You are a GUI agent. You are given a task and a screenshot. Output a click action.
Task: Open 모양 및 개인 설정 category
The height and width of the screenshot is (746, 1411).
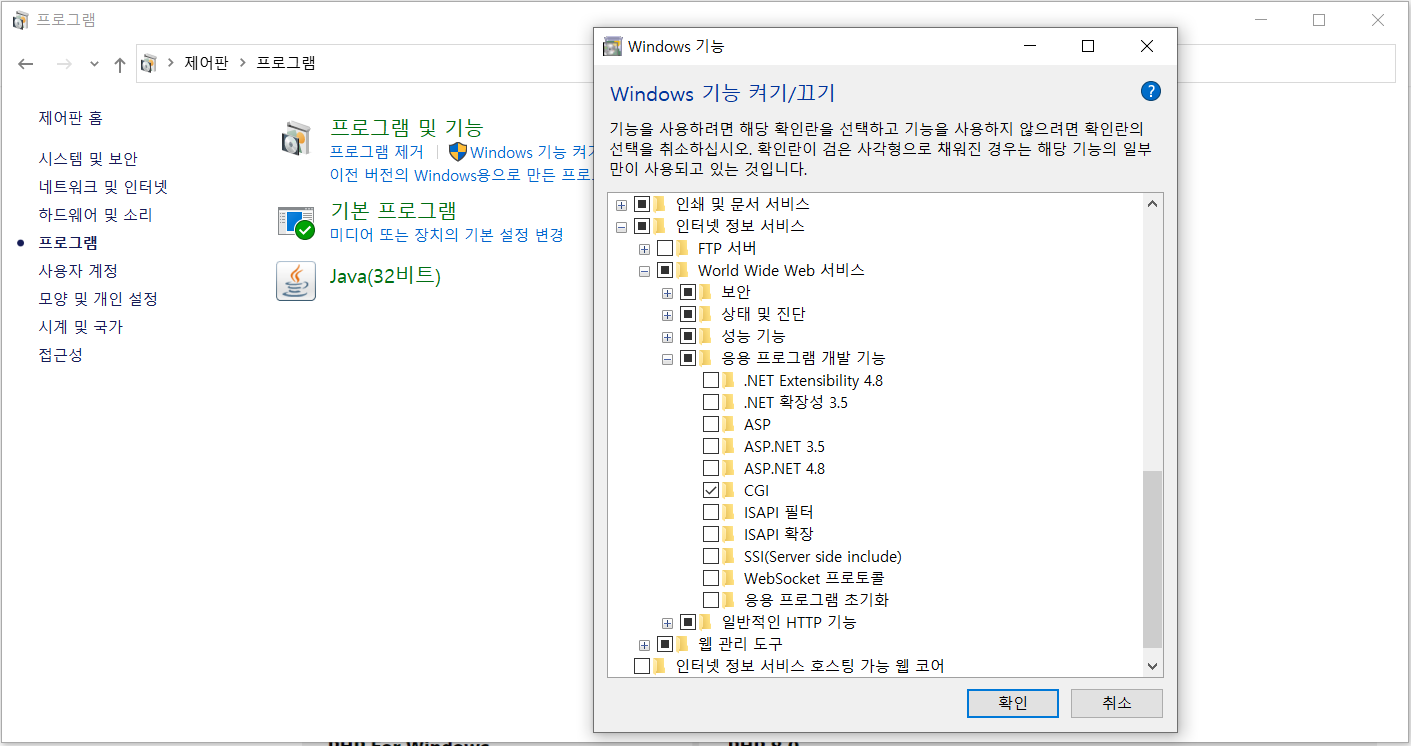pyautogui.click(x=98, y=299)
